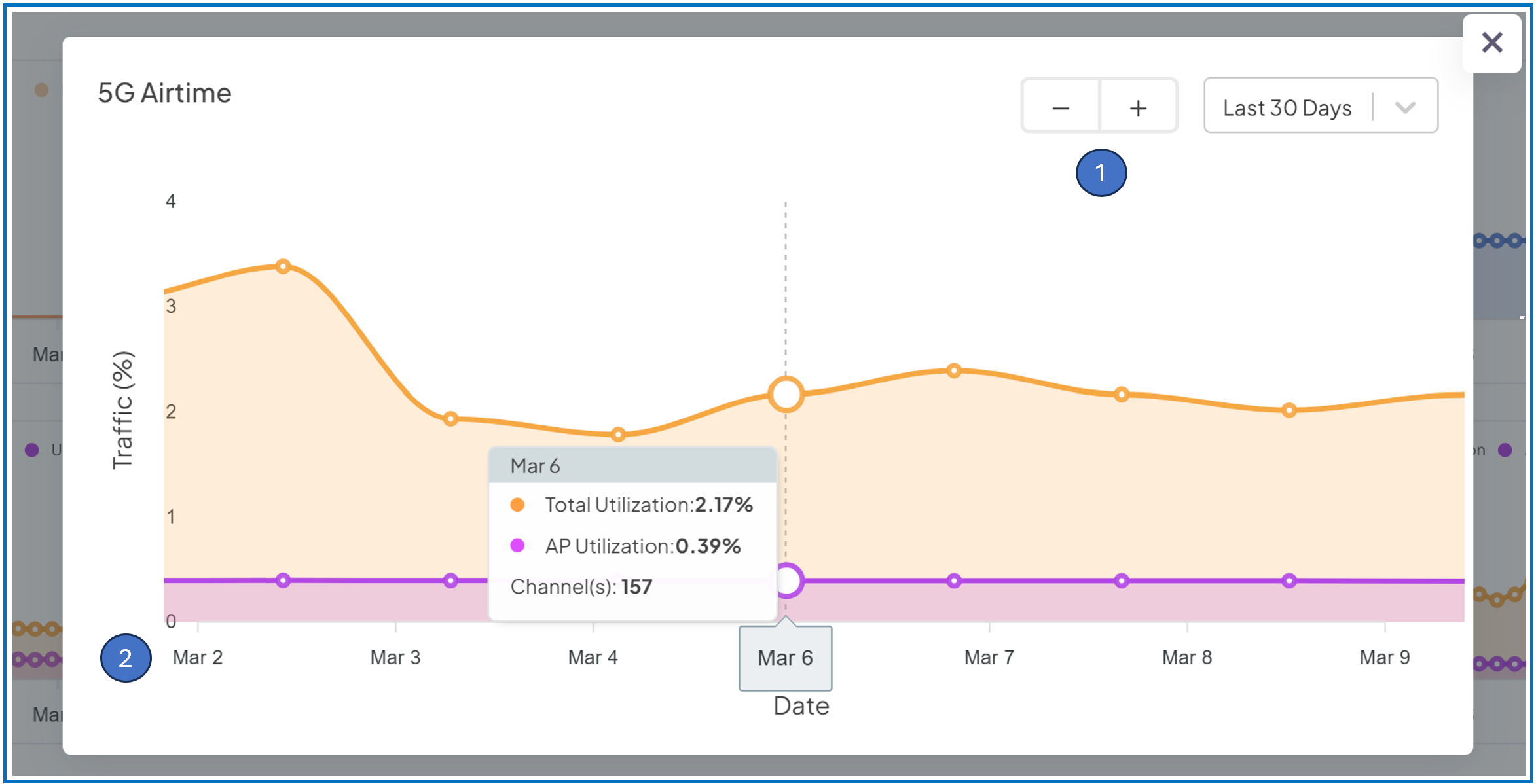The height and width of the screenshot is (784, 1536).
Task: Click the Mar 9 x-axis date label
Action: [x=1384, y=657]
